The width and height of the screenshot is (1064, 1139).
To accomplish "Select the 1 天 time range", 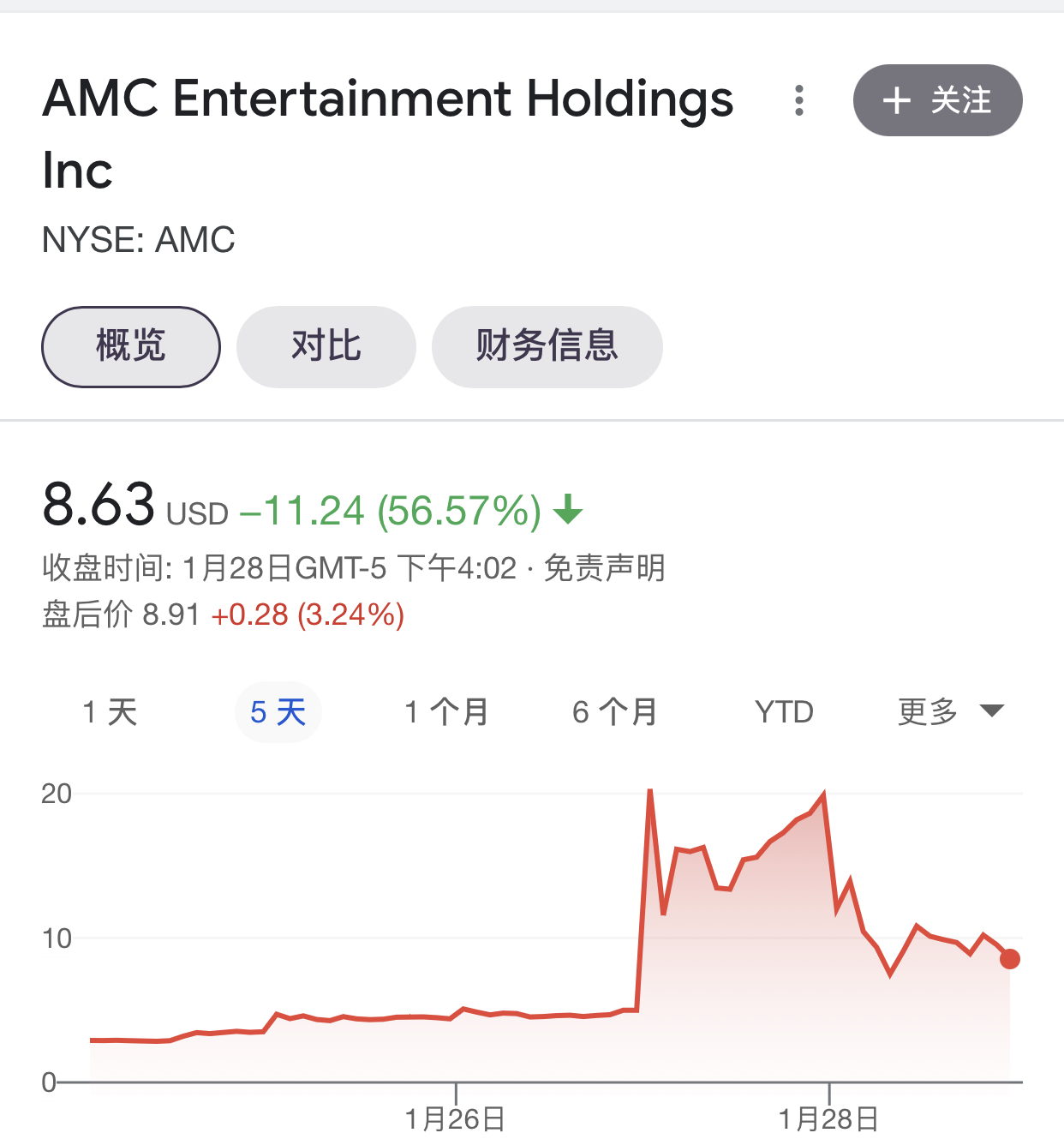I will tap(110, 712).
